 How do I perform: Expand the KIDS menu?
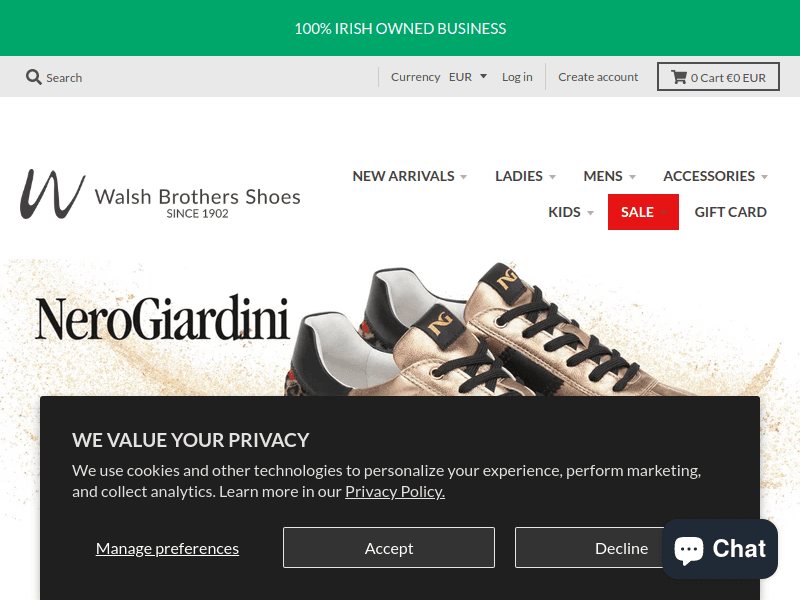point(565,212)
